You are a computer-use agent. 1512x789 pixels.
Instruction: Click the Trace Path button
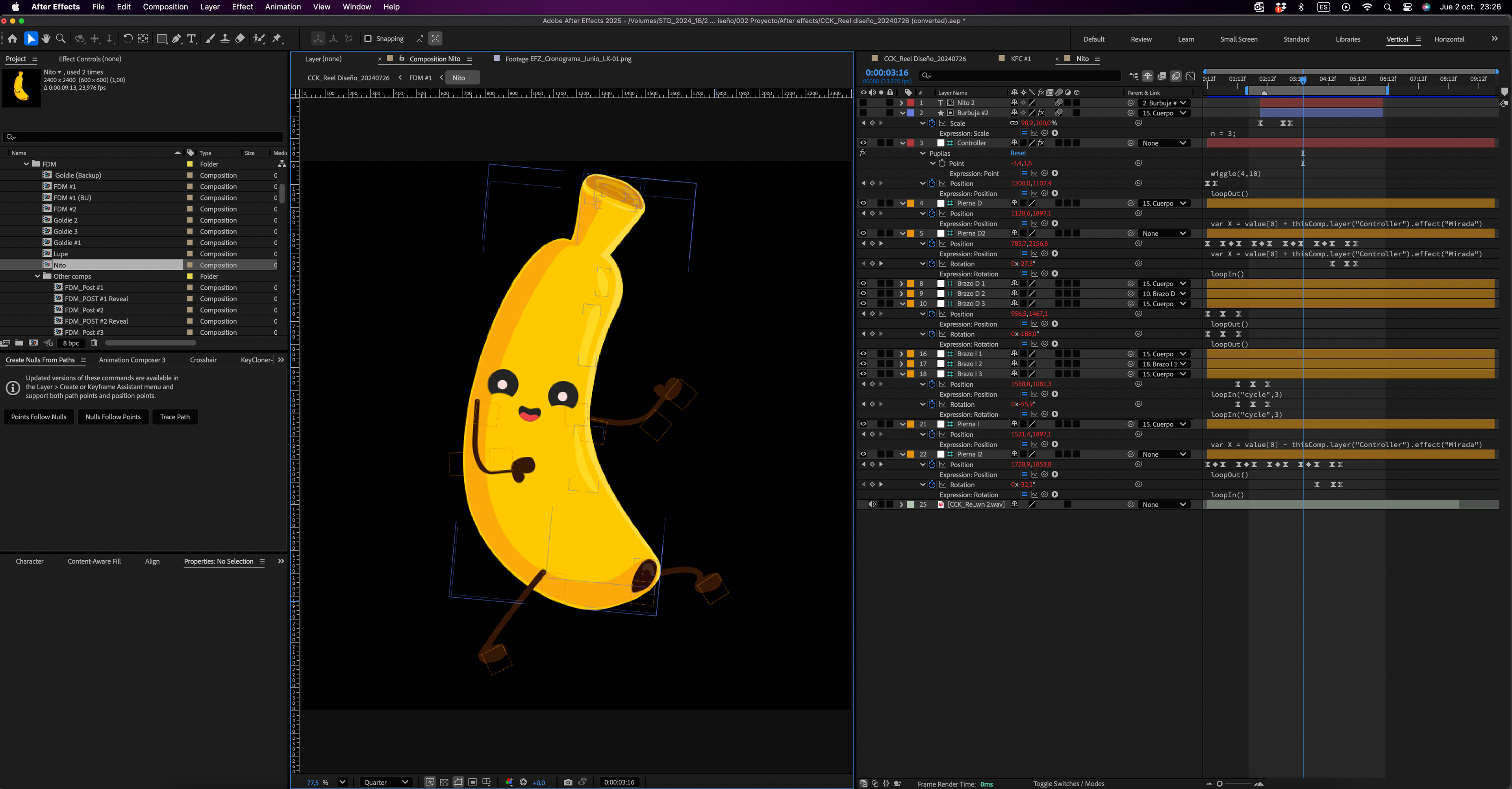[x=175, y=417]
